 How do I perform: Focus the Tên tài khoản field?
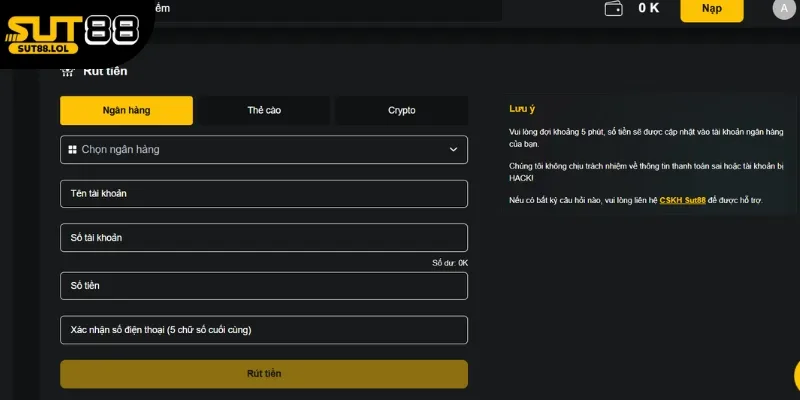click(x=264, y=194)
